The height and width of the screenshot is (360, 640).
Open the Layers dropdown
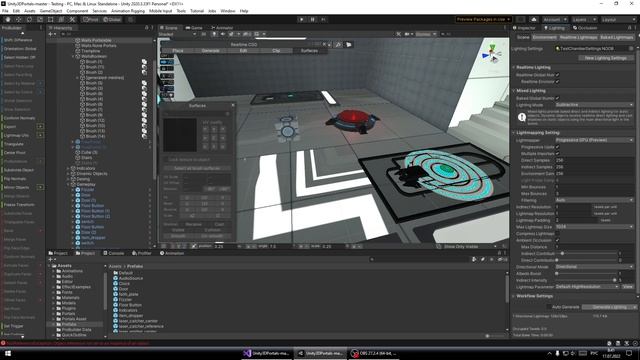(584, 19)
